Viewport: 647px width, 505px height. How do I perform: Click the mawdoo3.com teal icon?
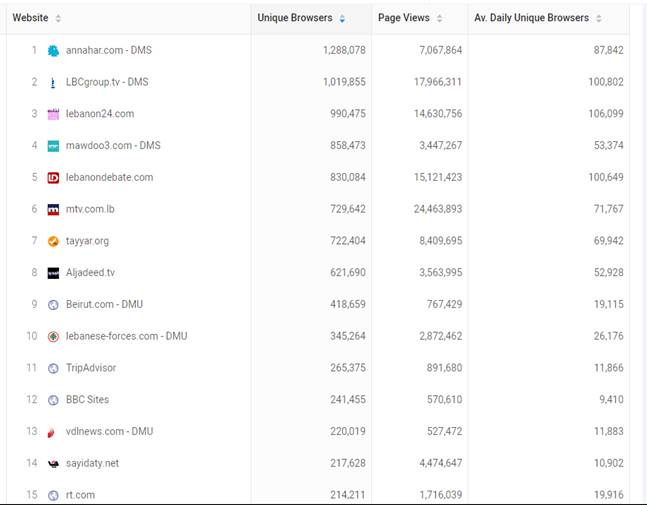(53, 146)
